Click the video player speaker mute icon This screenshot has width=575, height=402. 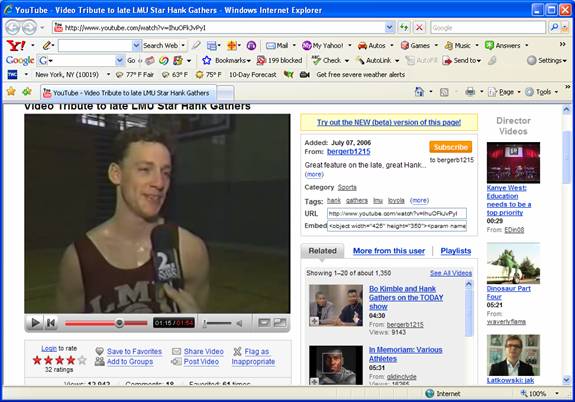(239, 323)
